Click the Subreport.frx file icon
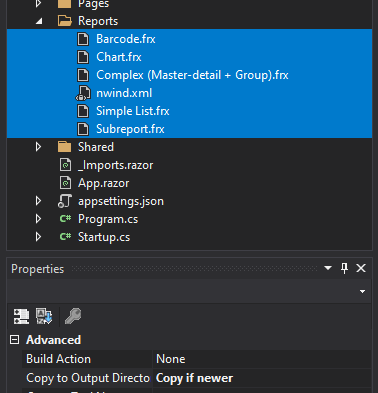 click(x=83, y=129)
